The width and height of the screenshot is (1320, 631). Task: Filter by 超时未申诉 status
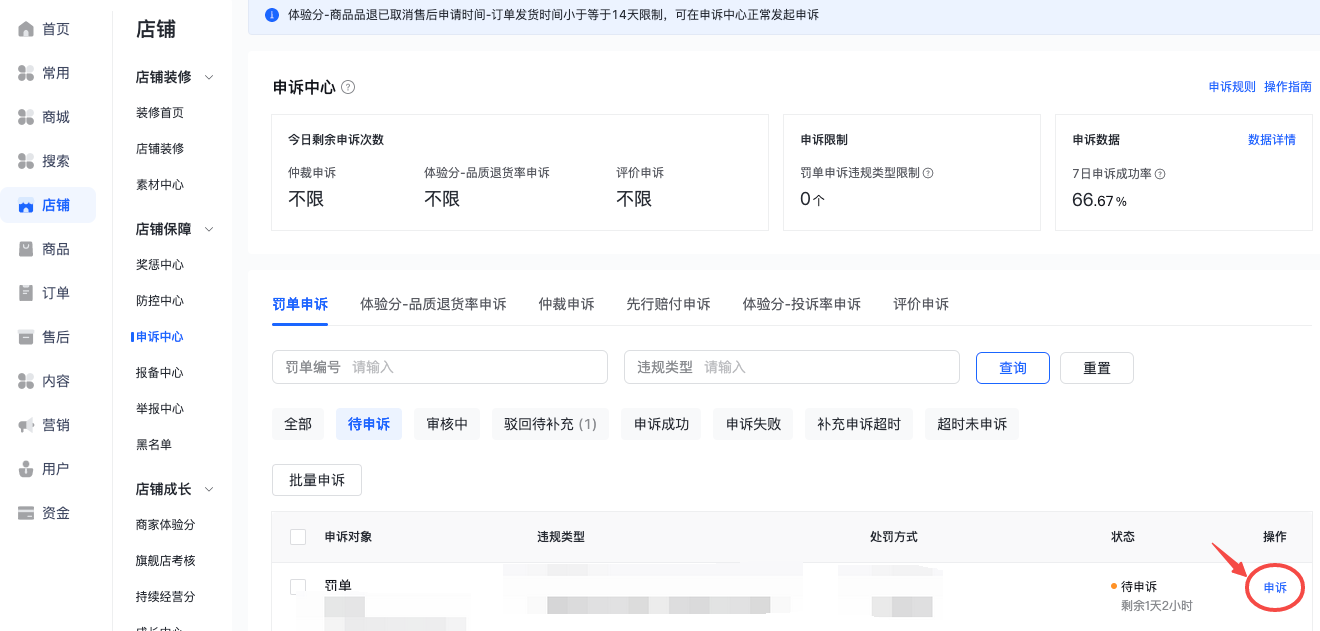[x=972, y=424]
